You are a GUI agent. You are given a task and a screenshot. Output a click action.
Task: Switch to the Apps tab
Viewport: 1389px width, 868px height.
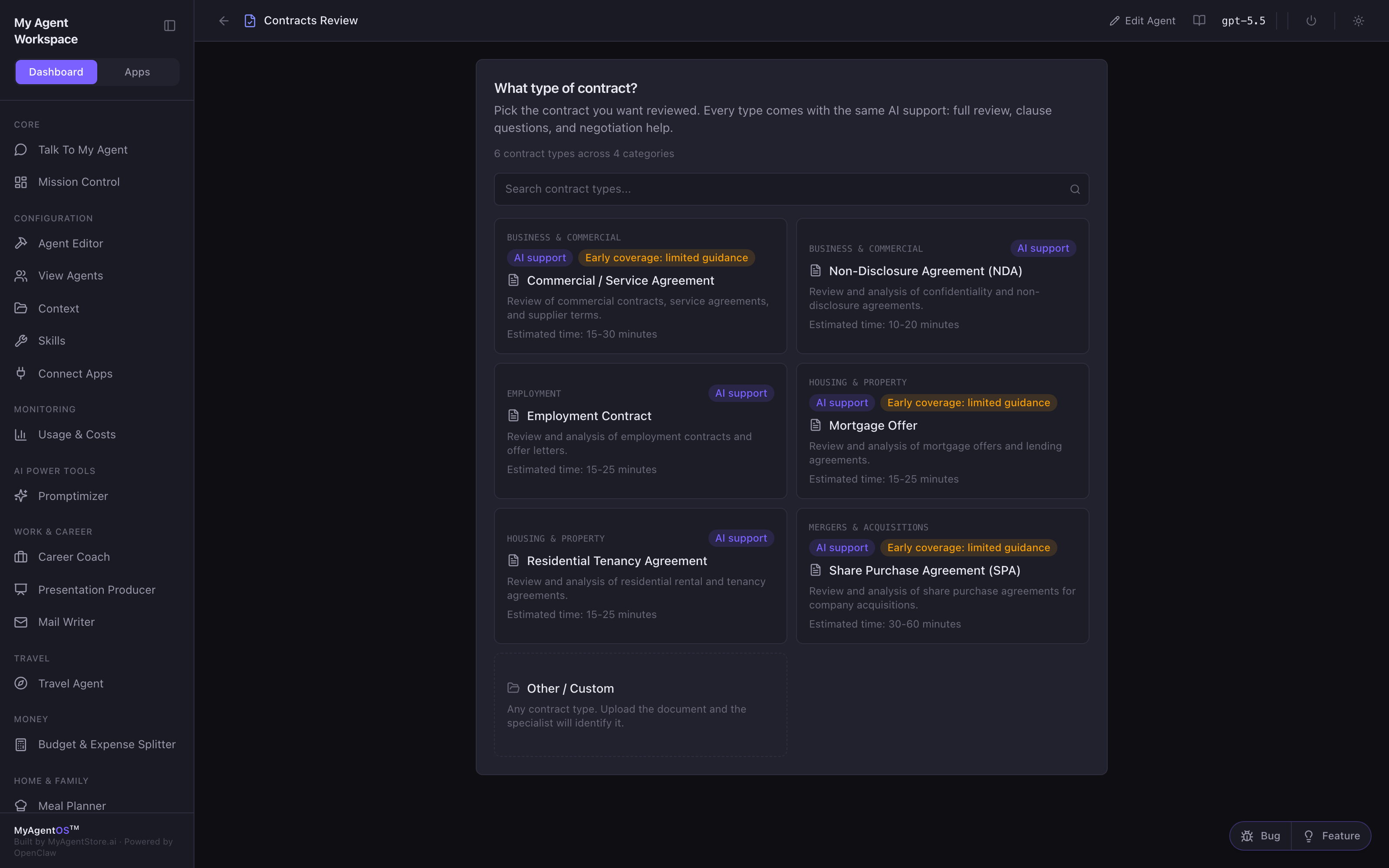click(x=137, y=72)
